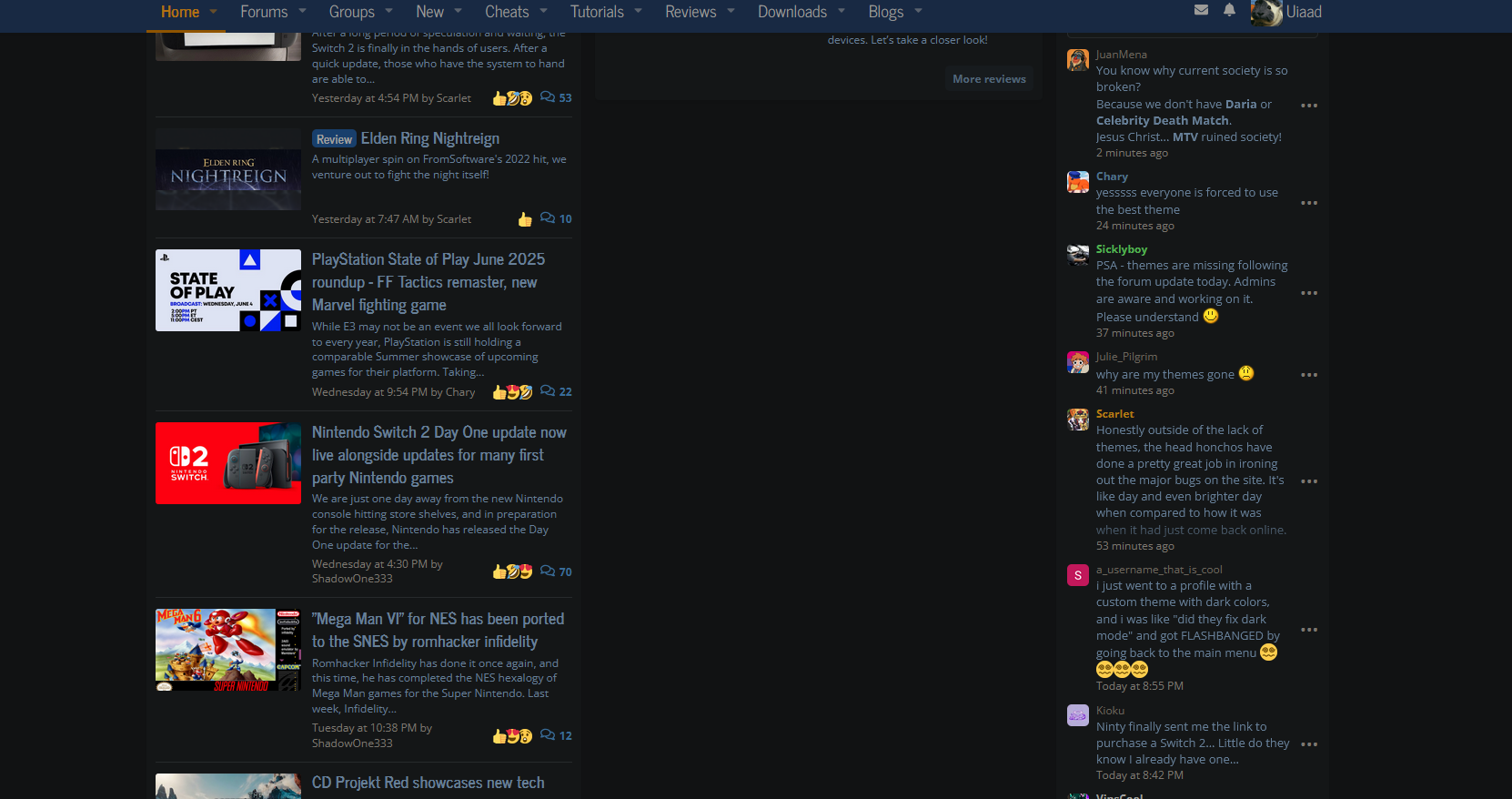Open the options dots on Scarlet's shout

tap(1309, 481)
